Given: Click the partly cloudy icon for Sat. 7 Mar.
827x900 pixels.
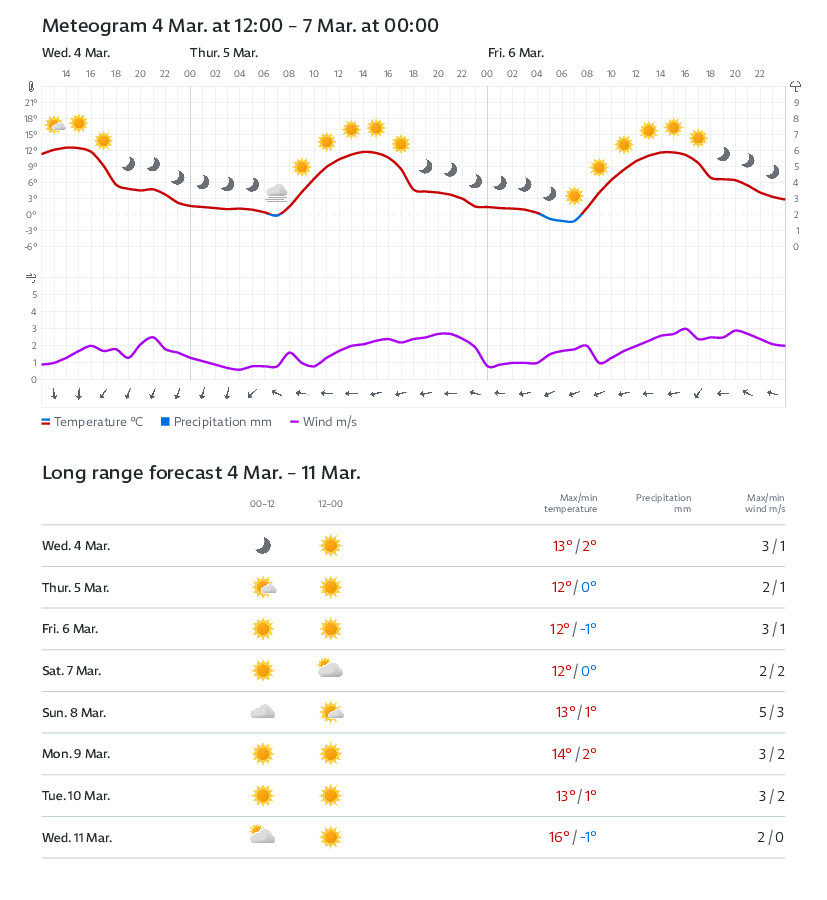Looking at the screenshot, I should pos(330,669).
